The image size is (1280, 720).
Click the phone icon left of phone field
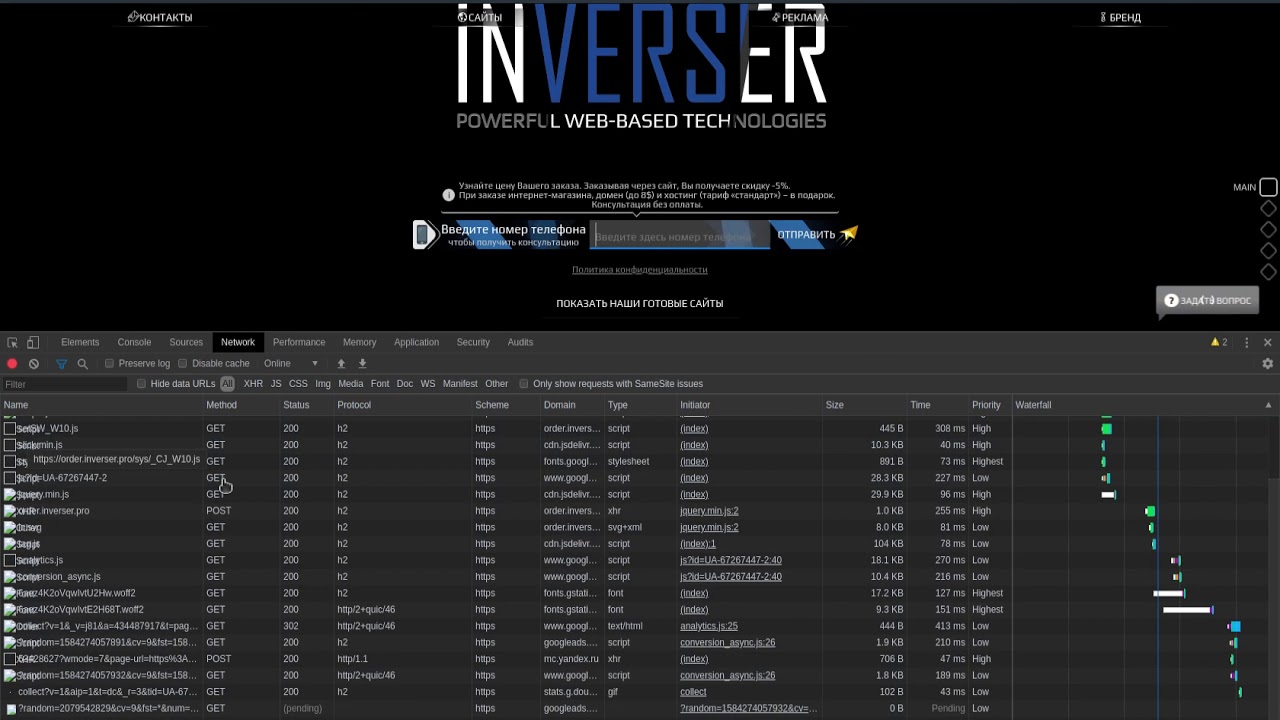(424, 235)
